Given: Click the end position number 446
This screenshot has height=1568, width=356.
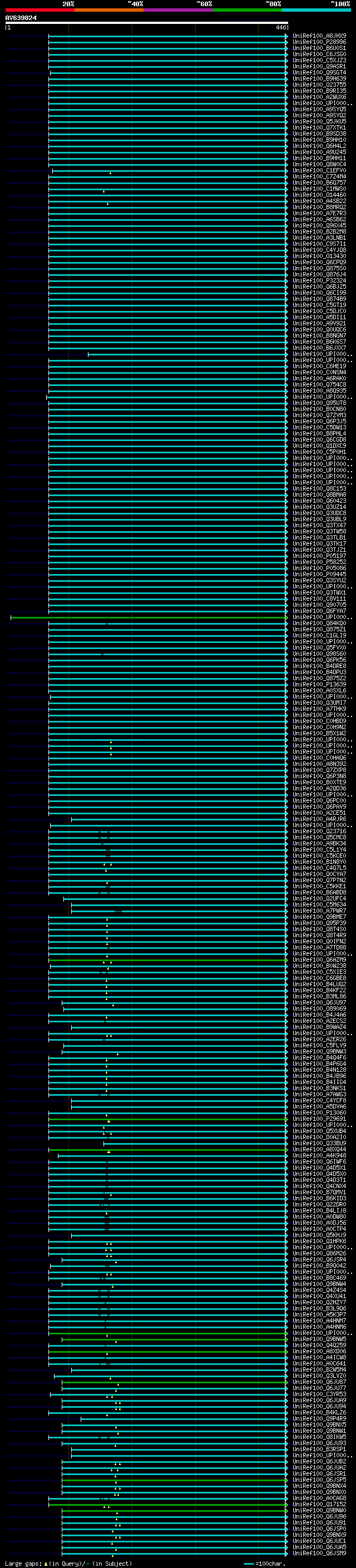Looking at the screenshot, I should point(280,27).
